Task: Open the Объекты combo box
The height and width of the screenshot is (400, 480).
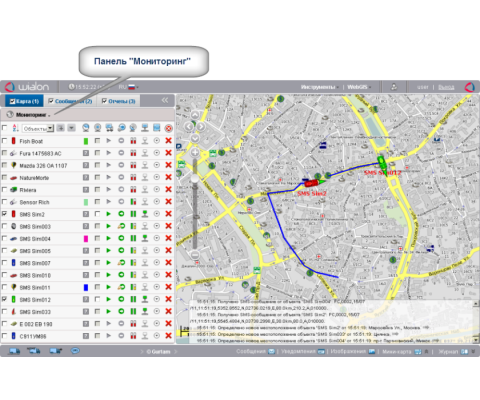Action: click(x=38, y=128)
